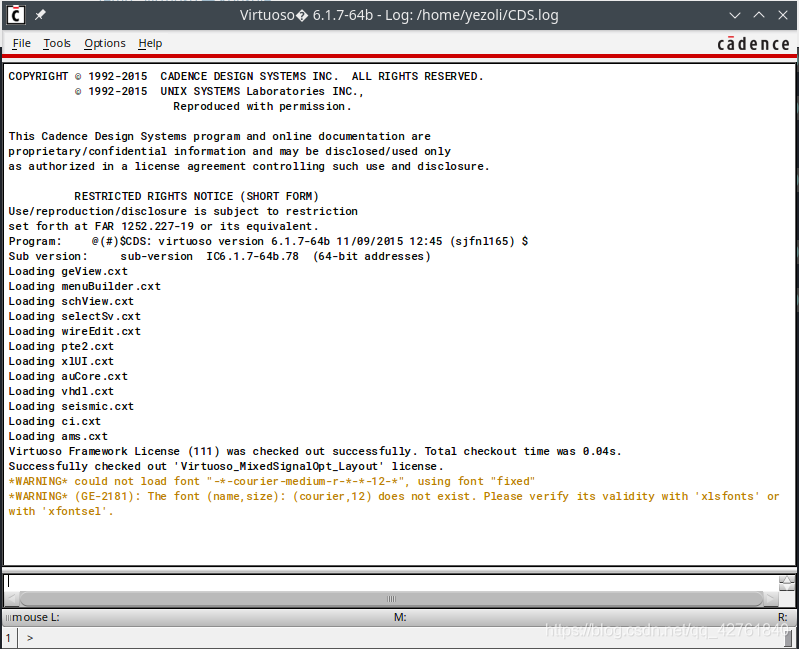
Task: Click the 'Loading pte2.cxt' log line
Action: pyautogui.click(x=61, y=346)
